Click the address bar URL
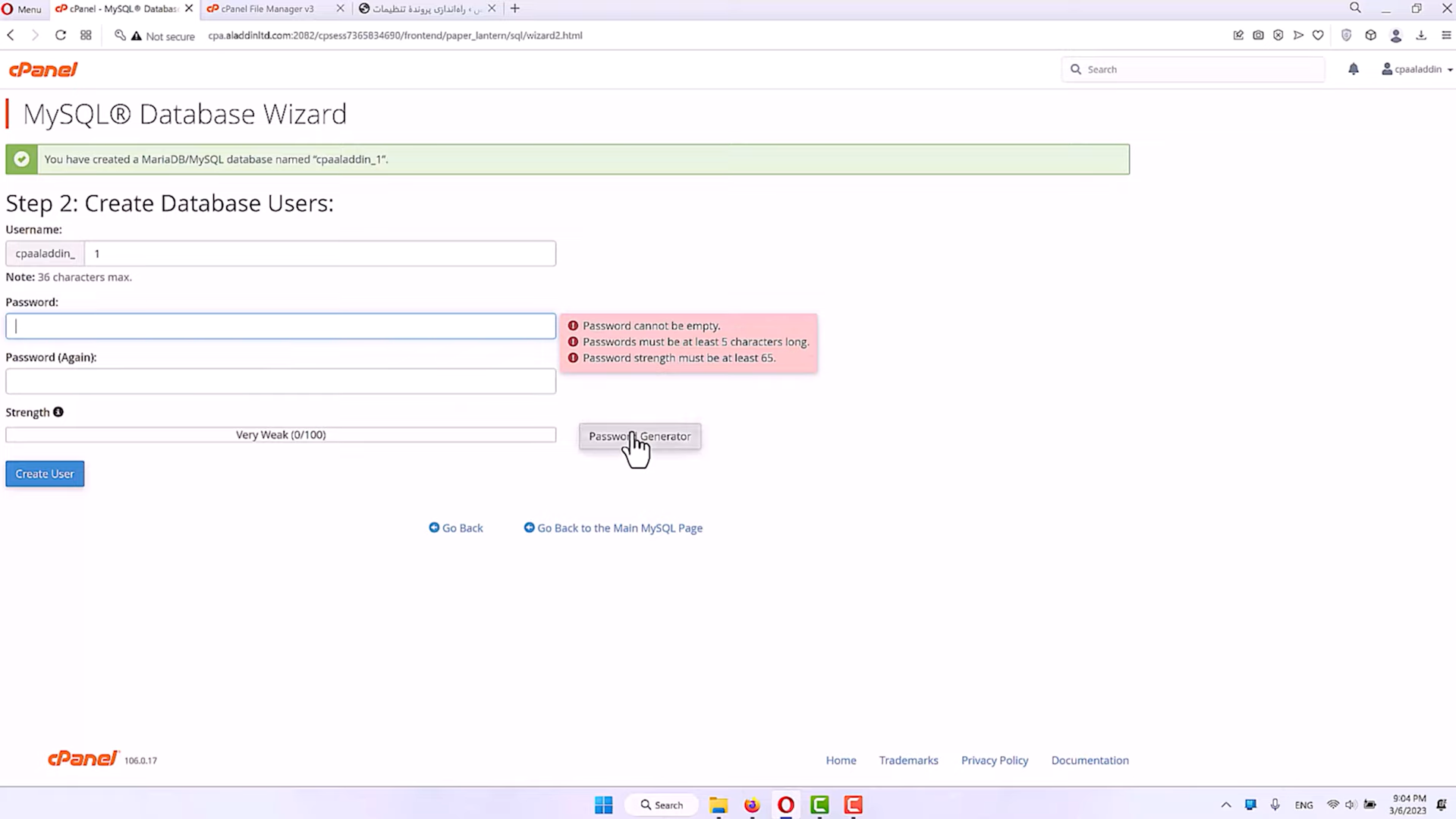1456x819 pixels. tap(395, 36)
